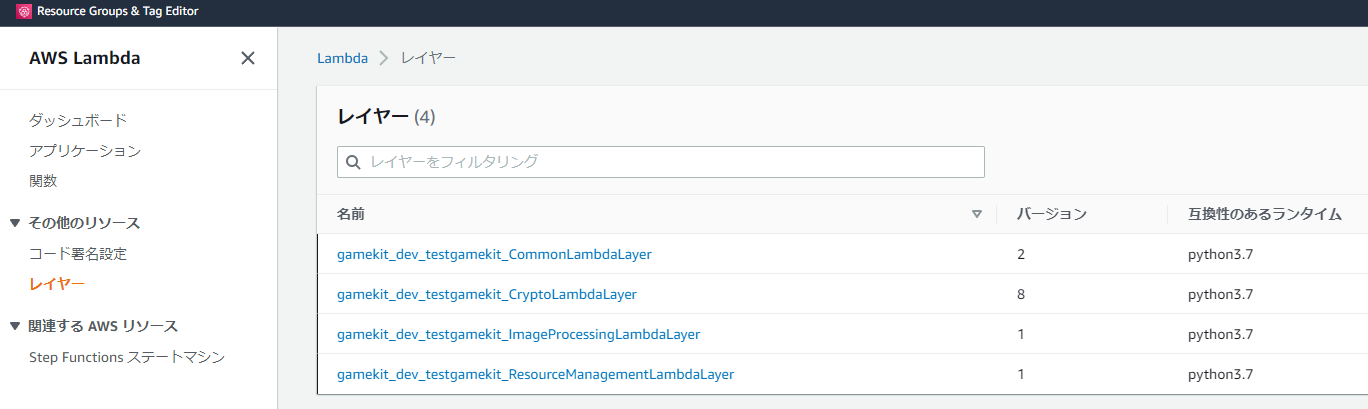Open アプリケーション in the sidebar
Screen dimensions: 1368x409
tap(85, 151)
